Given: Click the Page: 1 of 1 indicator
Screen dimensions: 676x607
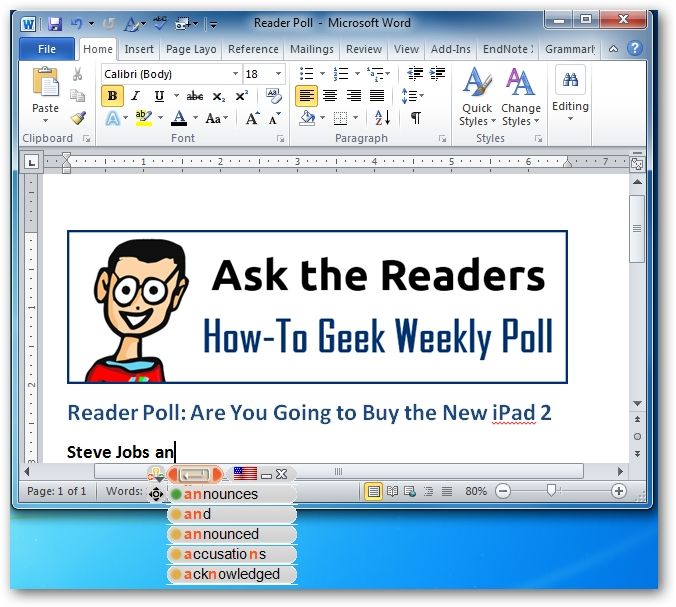Looking at the screenshot, I should pos(56,491).
